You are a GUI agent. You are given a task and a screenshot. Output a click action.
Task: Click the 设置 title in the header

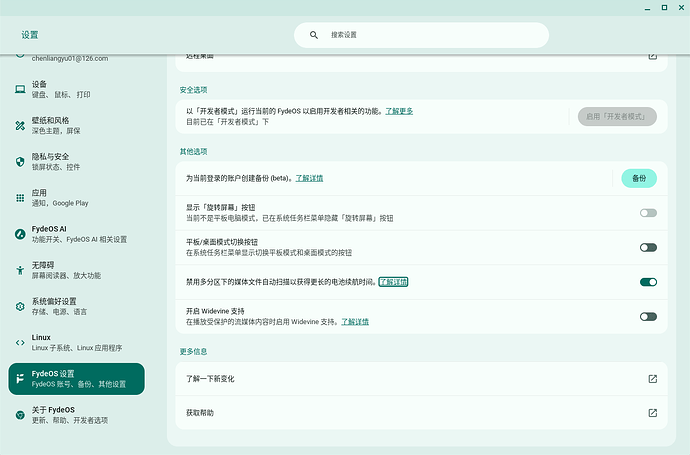pyautogui.click(x=30, y=35)
